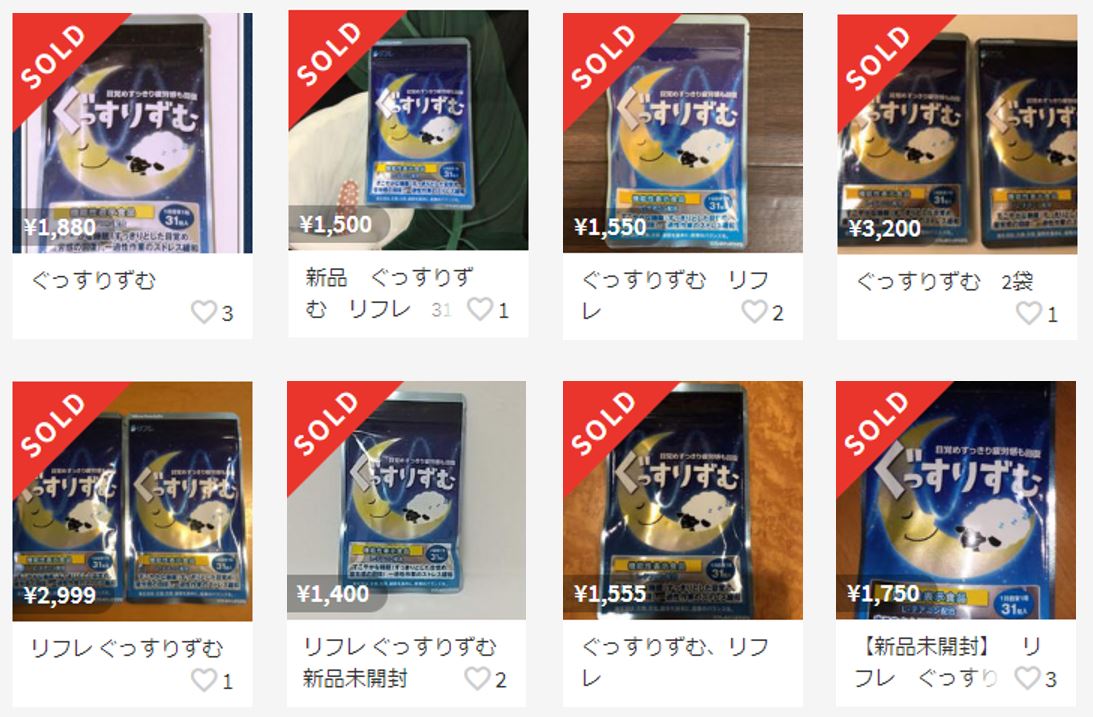Open the ¥1,750 close-up product photo
Viewport: 1093px width, 717px height.
[956, 500]
